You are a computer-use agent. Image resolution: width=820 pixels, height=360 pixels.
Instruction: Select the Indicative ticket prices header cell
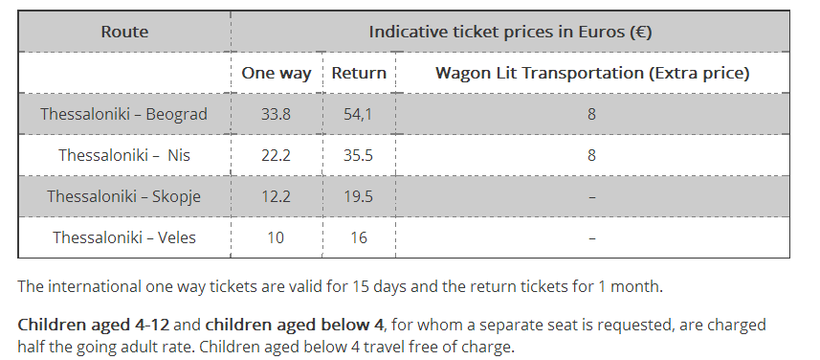coord(510,31)
